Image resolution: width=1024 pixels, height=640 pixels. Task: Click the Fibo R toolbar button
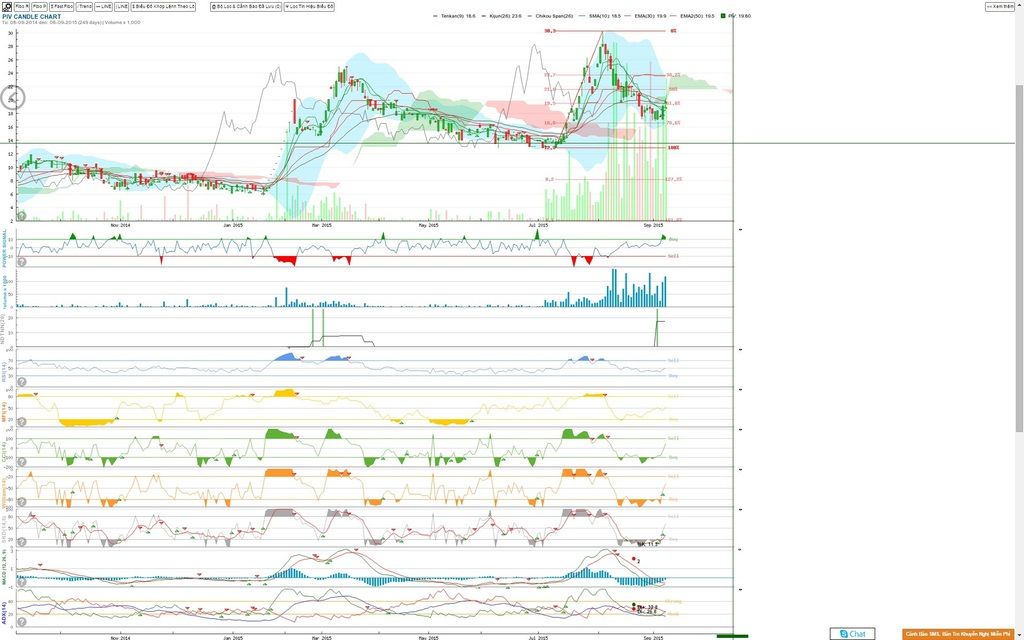tap(22, 6)
